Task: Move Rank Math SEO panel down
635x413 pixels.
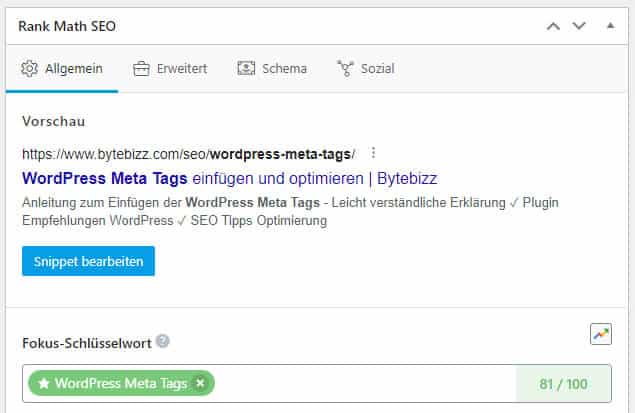Action: 579,26
